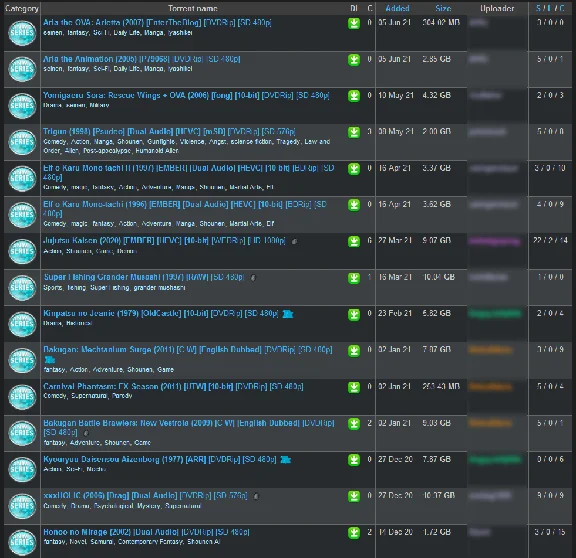Viewport: 576px width, 558px height.
Task: Download Kinpatsu no Jeanie (1979) torrent
Action: (x=354, y=314)
